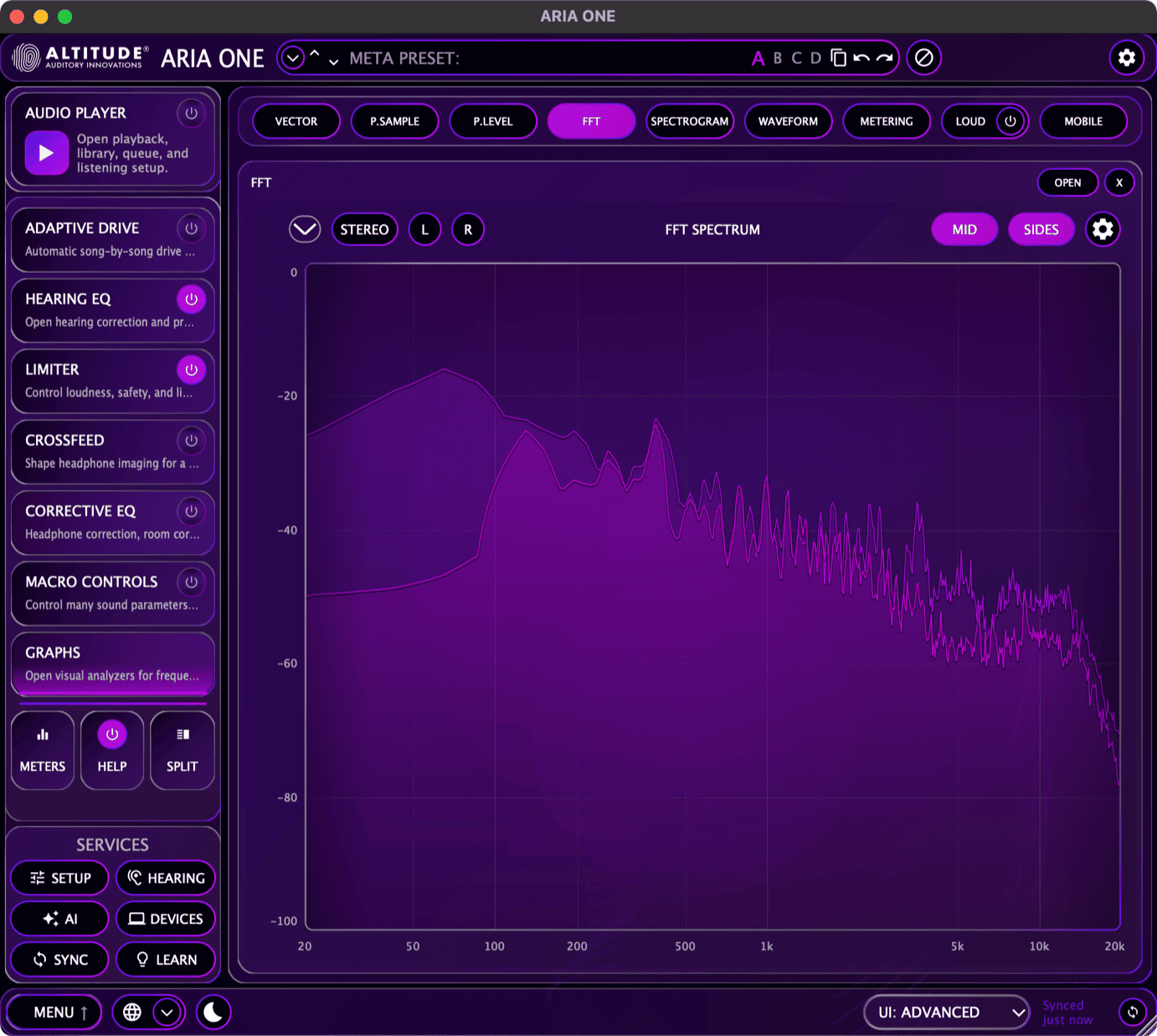
Task: Copy the current preset slot
Action: (838, 58)
